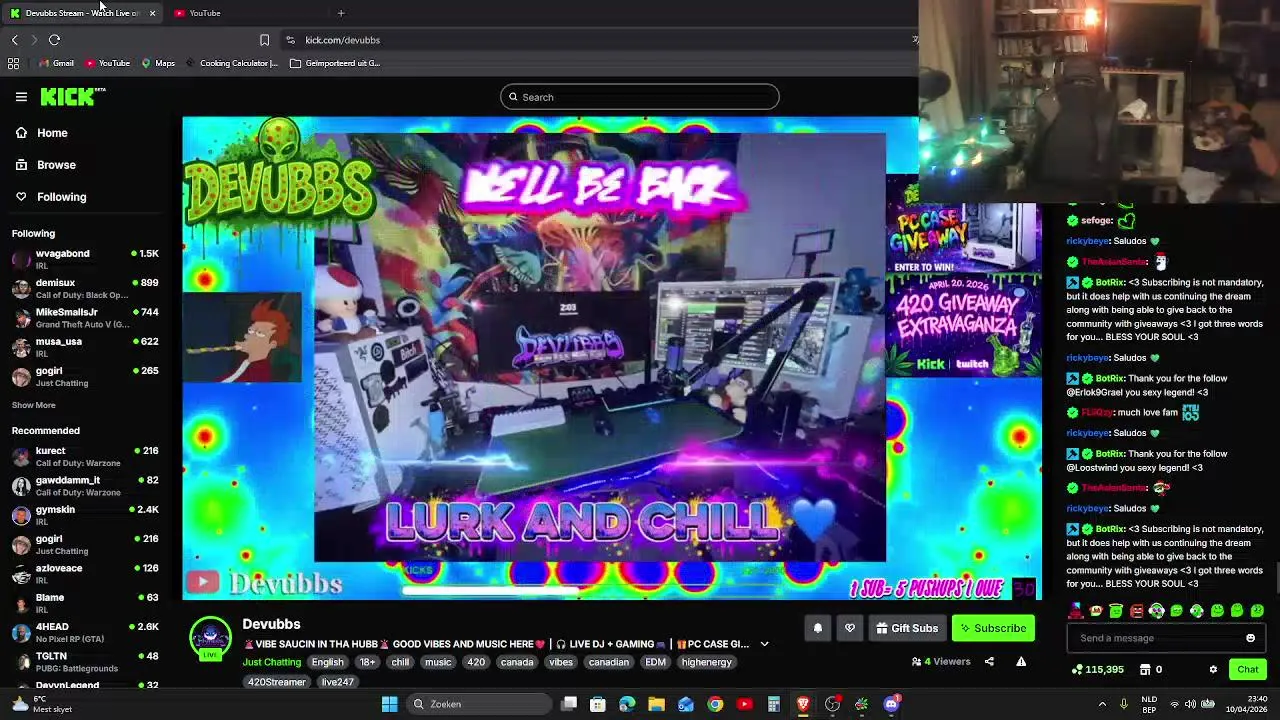Click the Kick search field
Image resolution: width=1280 pixels, height=720 pixels.
click(640, 97)
